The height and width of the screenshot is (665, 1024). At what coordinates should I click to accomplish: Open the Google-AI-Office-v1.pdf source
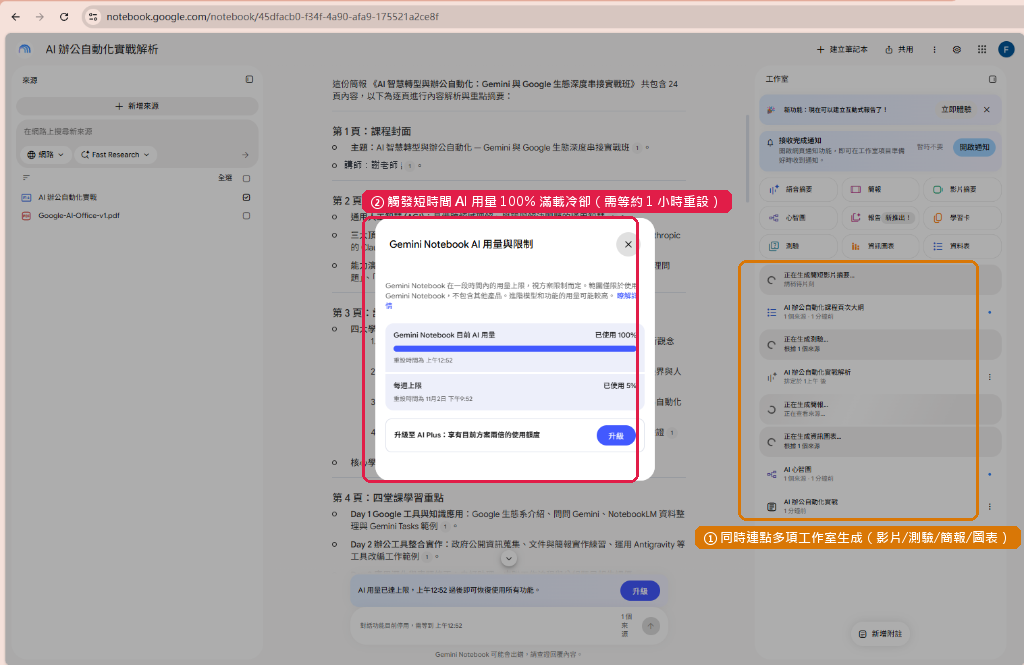78,216
